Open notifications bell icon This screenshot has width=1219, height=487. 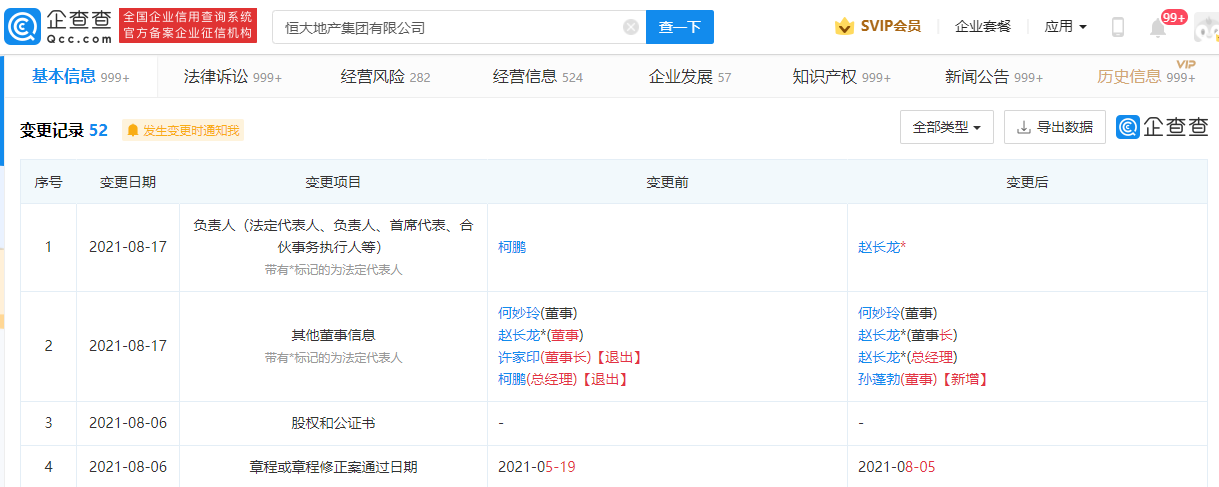click(1158, 28)
